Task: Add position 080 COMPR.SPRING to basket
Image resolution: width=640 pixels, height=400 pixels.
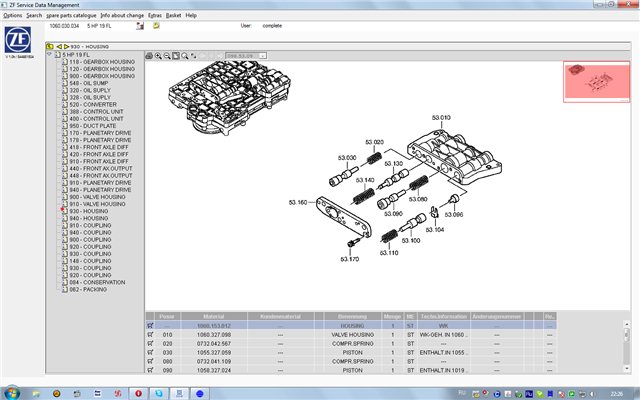Action: (150, 361)
